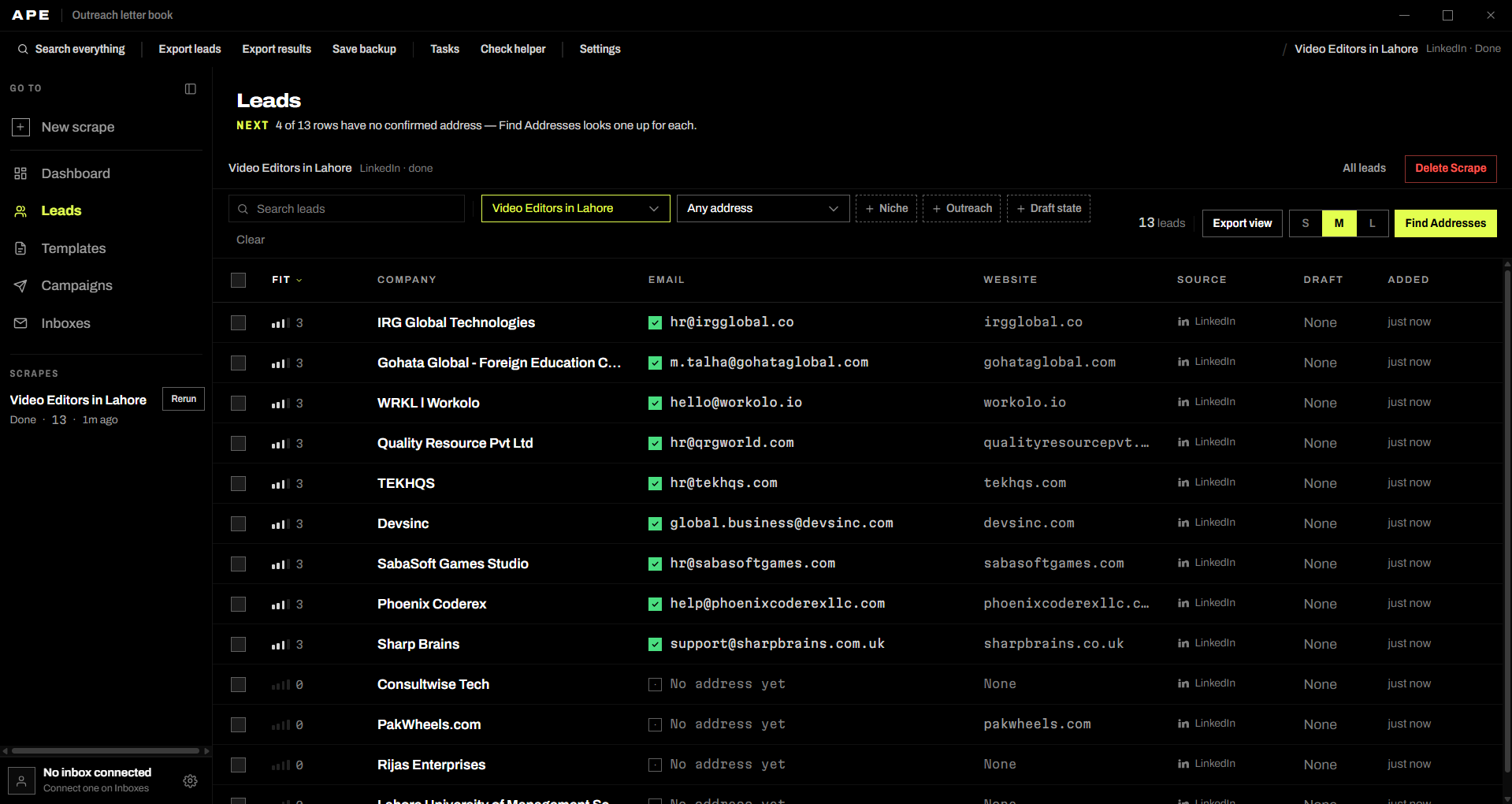Click the Find Addresses button
This screenshot has height=804, width=1512.
tap(1445, 224)
